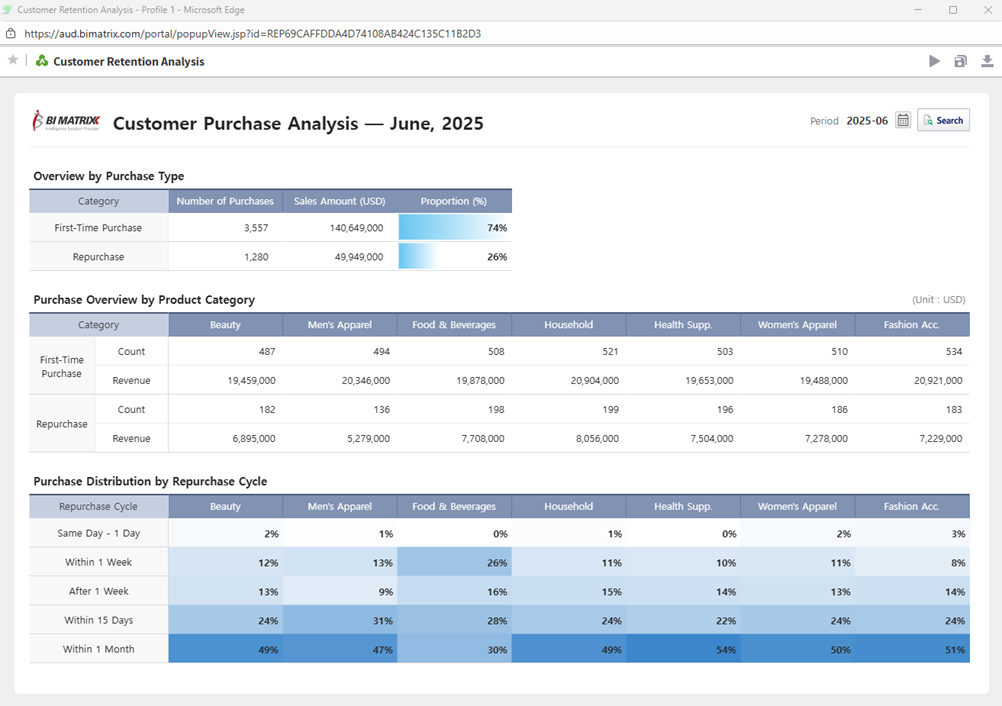
Task: Click Food & Beverages Within 1 Week 26% cell
Action: 454,562
